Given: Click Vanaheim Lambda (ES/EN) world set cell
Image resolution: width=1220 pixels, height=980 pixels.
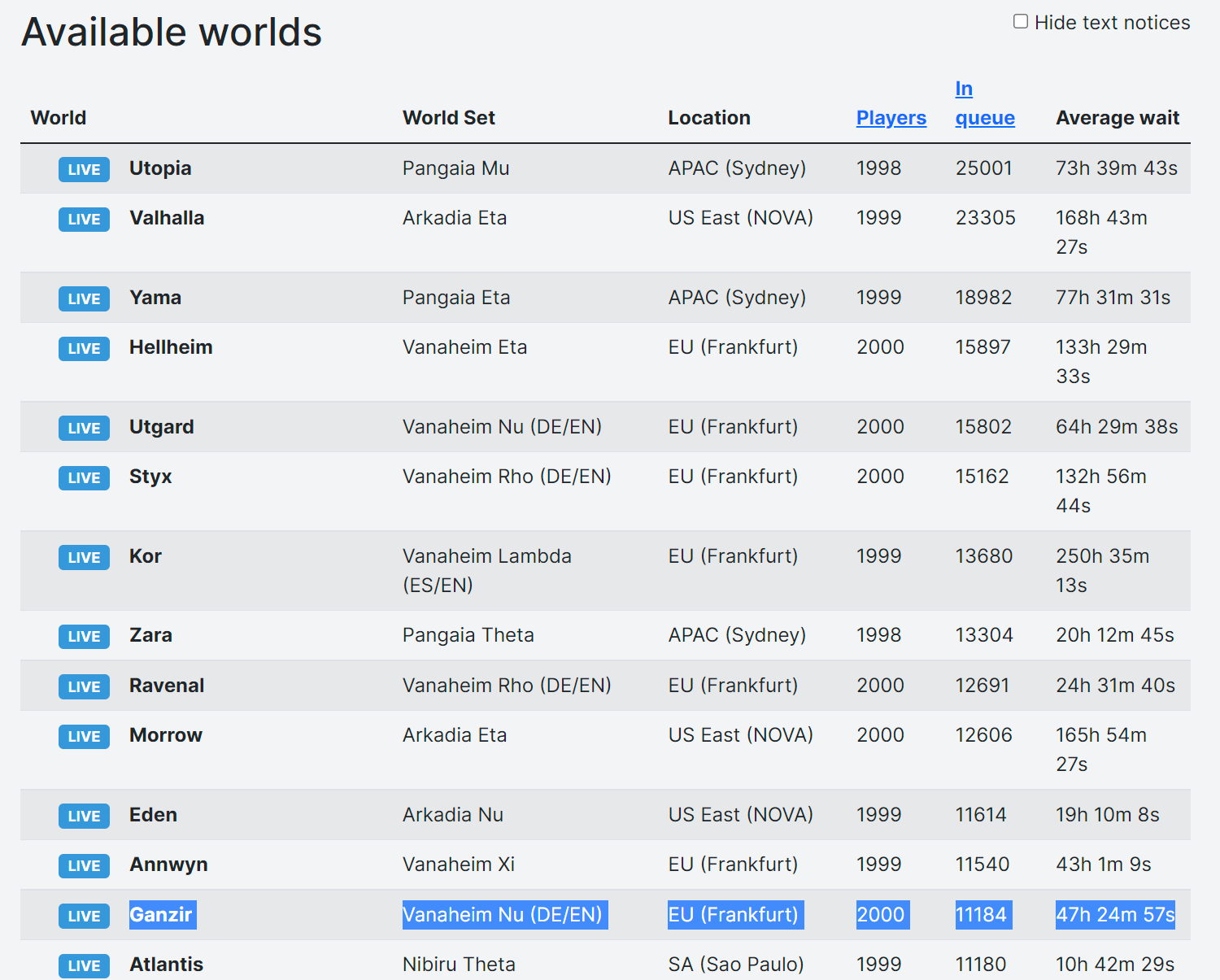Looking at the screenshot, I should click(x=487, y=571).
